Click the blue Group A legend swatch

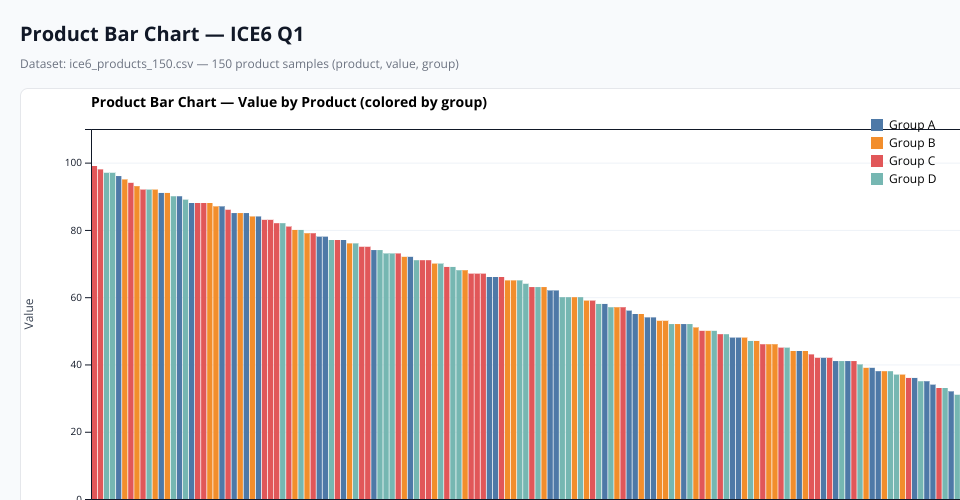click(877, 125)
